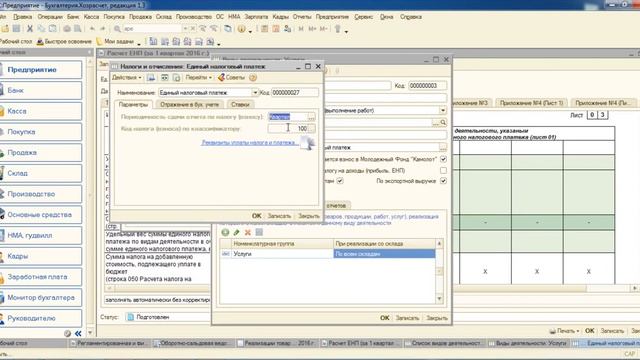
Task: Click the magnifier lookup icon in the Виды деятельности window
Action: (x=443, y=122)
